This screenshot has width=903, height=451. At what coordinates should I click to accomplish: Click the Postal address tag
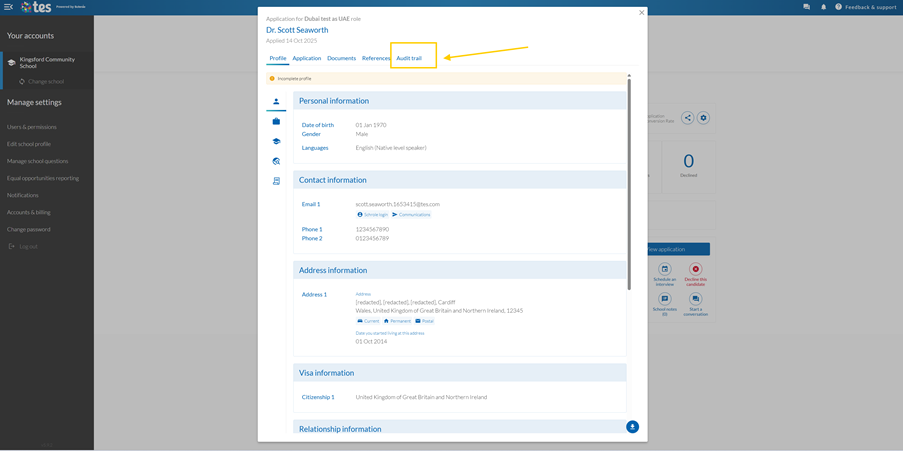[424, 321]
